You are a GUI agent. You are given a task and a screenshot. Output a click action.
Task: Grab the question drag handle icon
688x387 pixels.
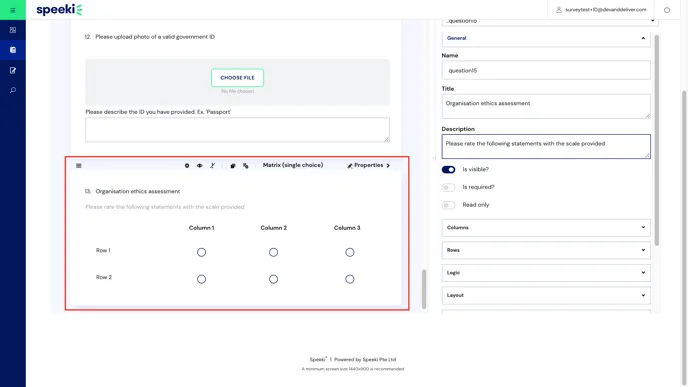[x=79, y=165]
